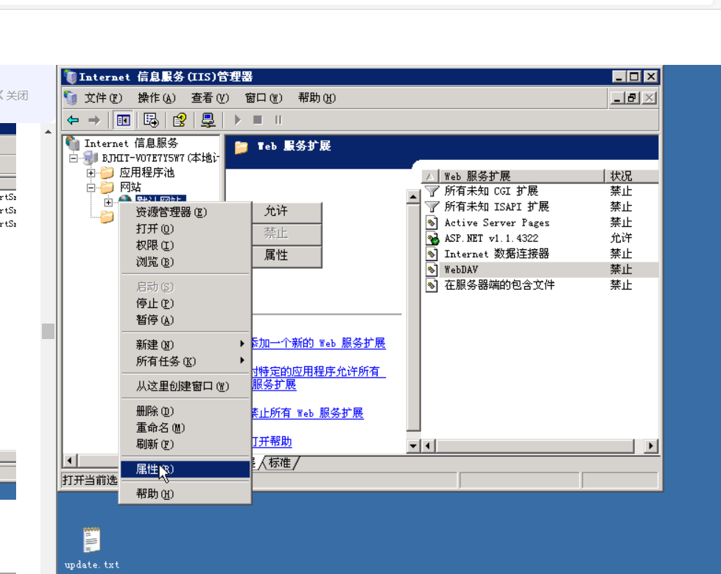Click the extension list horizontal scrollbar left arrow
Screen dimensions: 721x574
pyautogui.click(x=428, y=446)
